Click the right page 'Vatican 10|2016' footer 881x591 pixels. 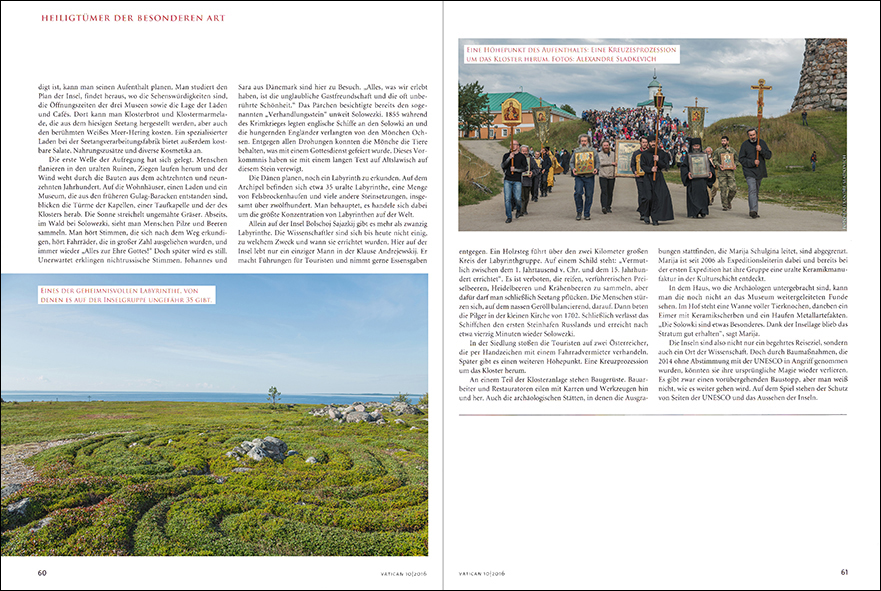coord(482,574)
